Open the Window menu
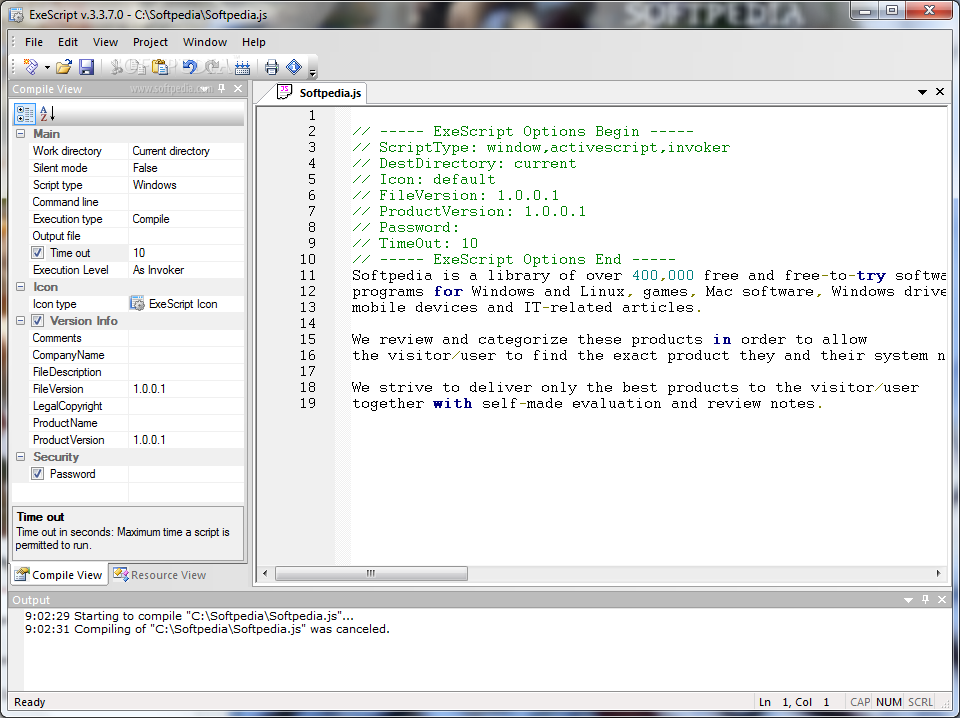The height and width of the screenshot is (718, 960). [x=205, y=42]
